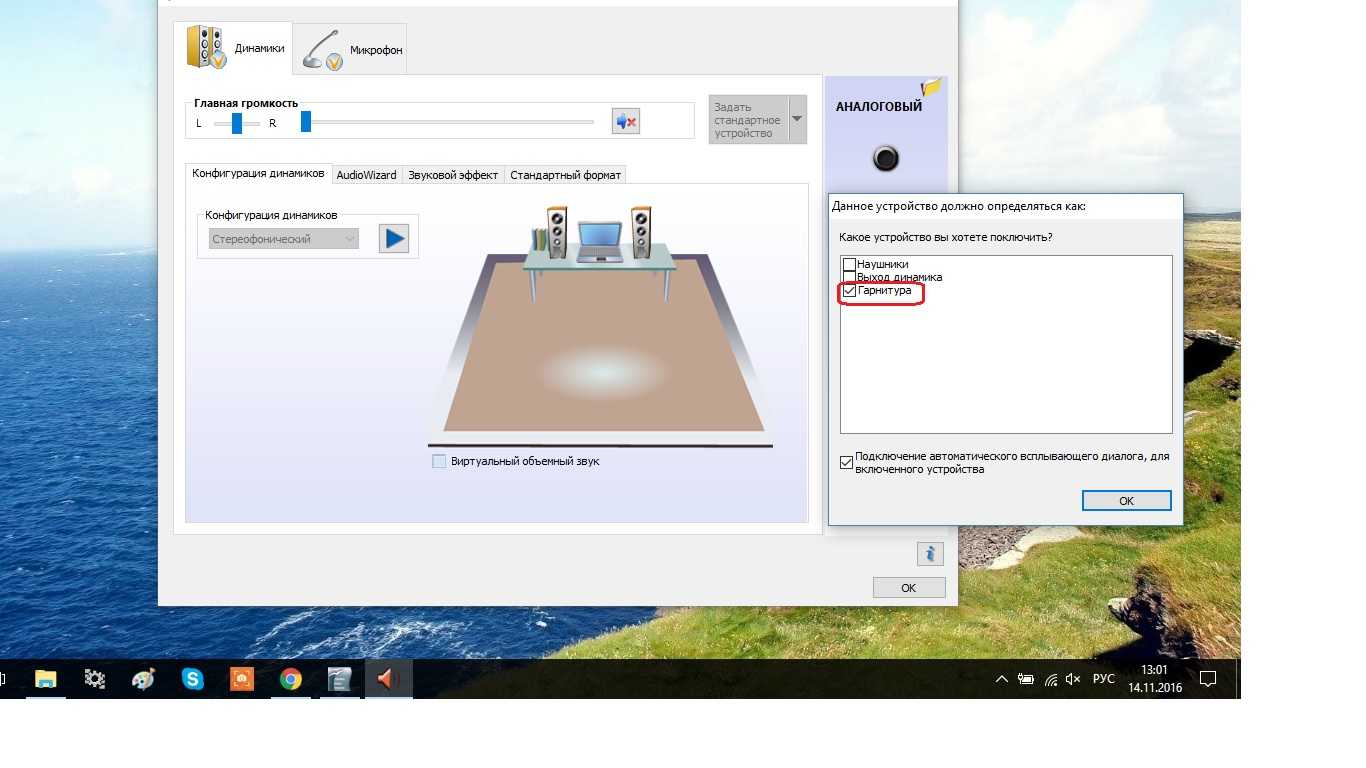Image resolution: width=1366 pixels, height=768 pixels.
Task: Click the right speaker in the room diagram
Action: [x=641, y=231]
